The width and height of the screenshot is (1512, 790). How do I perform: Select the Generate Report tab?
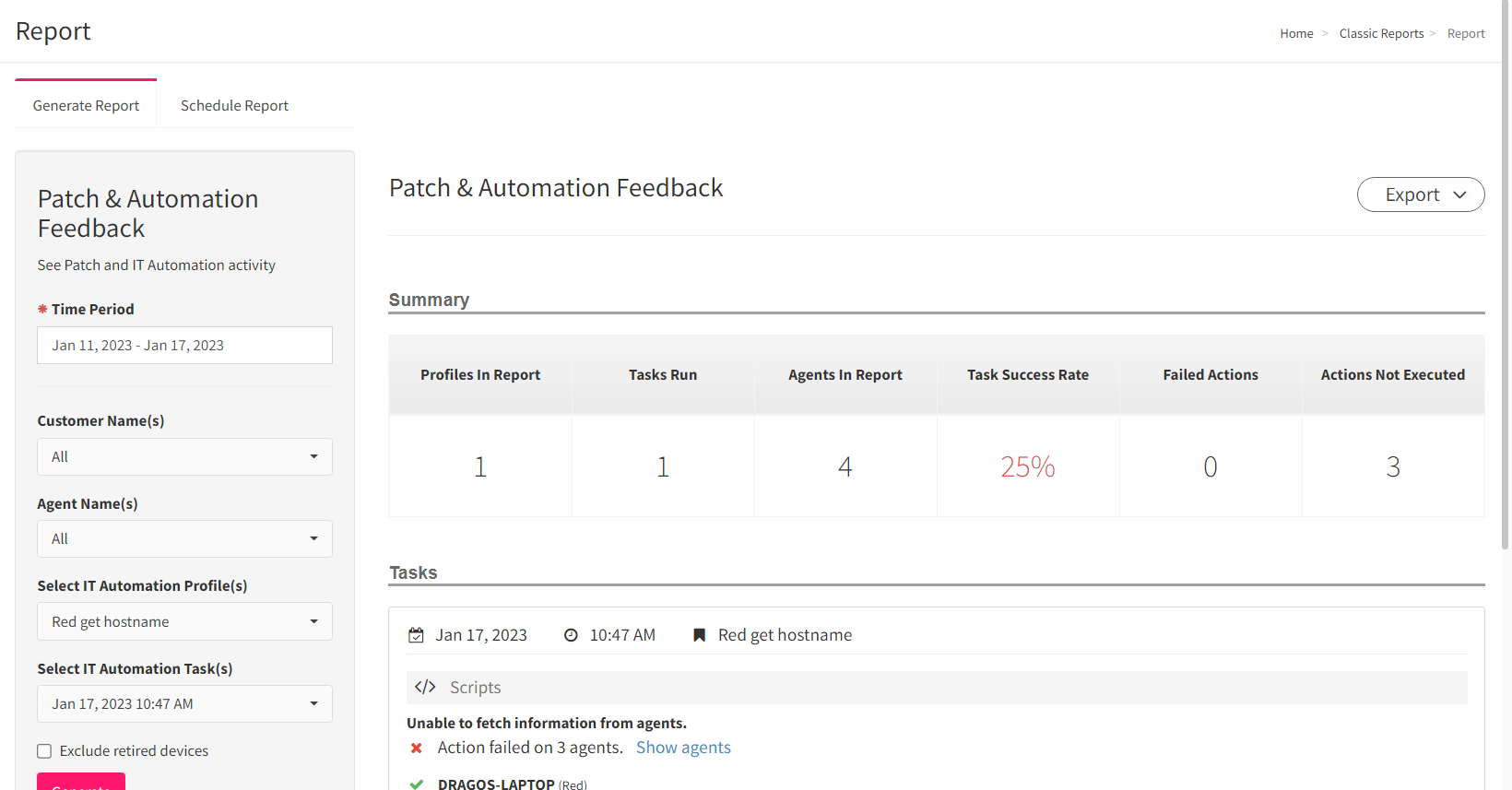pyautogui.click(x=86, y=106)
